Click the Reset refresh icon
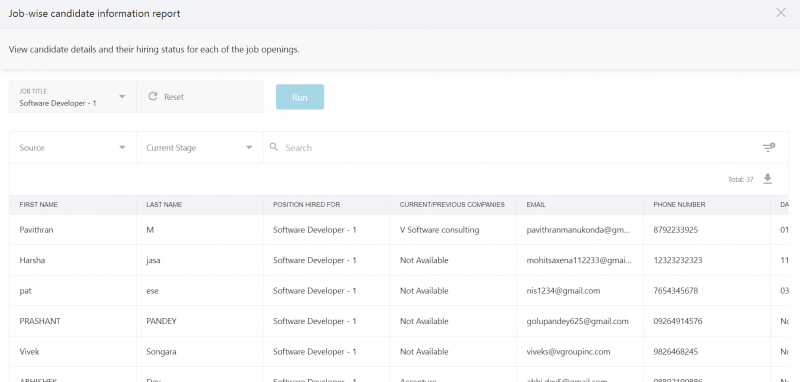This screenshot has height=382, width=800. (153, 96)
